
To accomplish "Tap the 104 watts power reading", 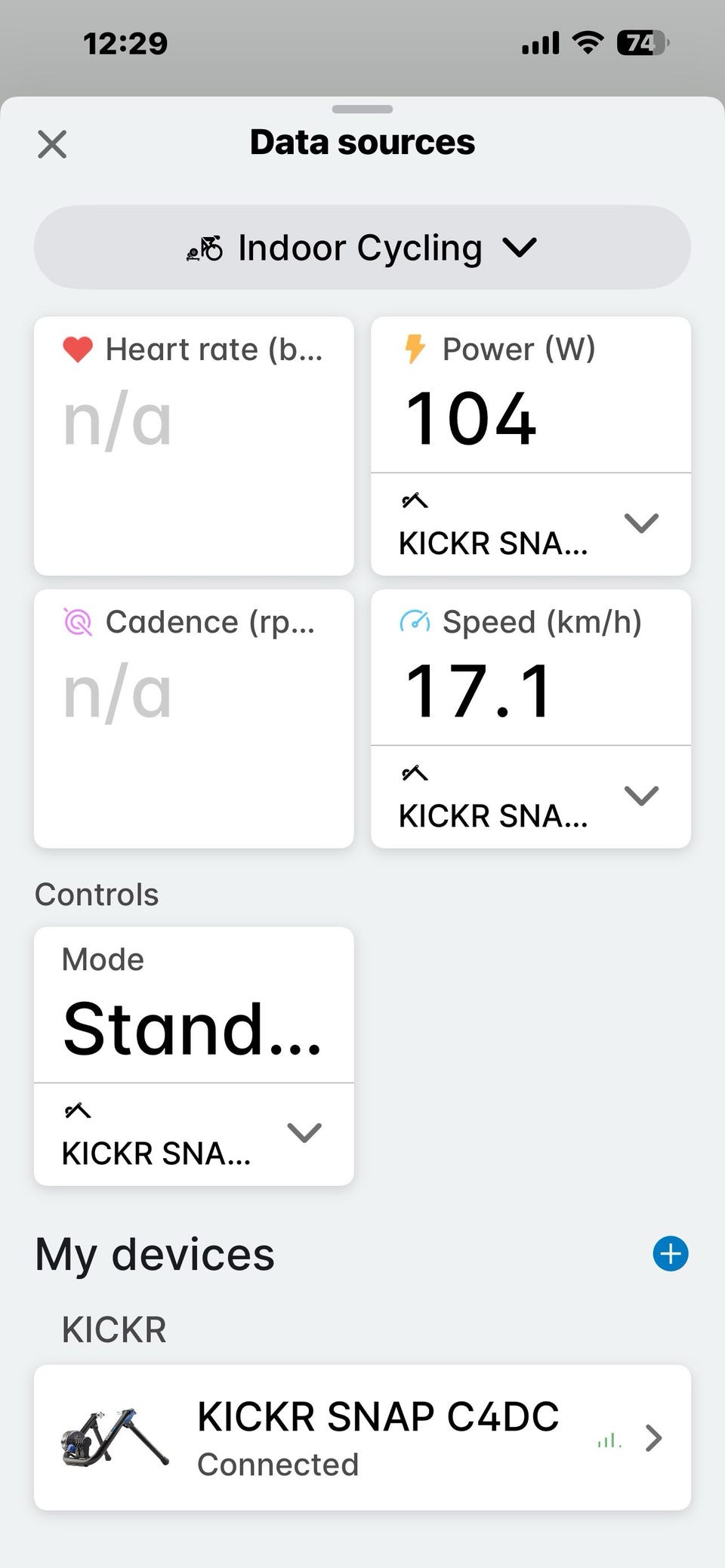I will coord(470,419).
